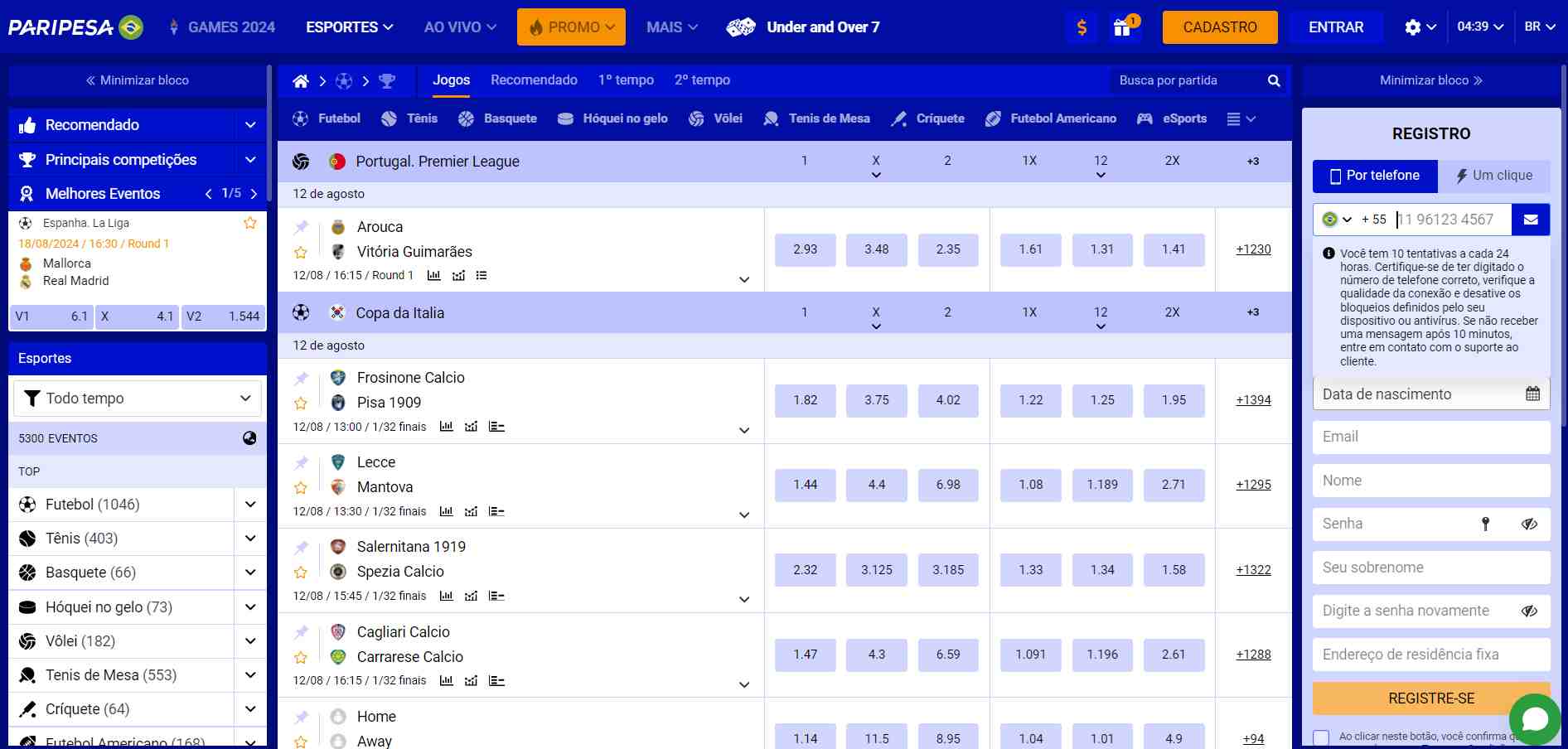Favorite the Frosinone vs Pisa match

click(x=301, y=403)
